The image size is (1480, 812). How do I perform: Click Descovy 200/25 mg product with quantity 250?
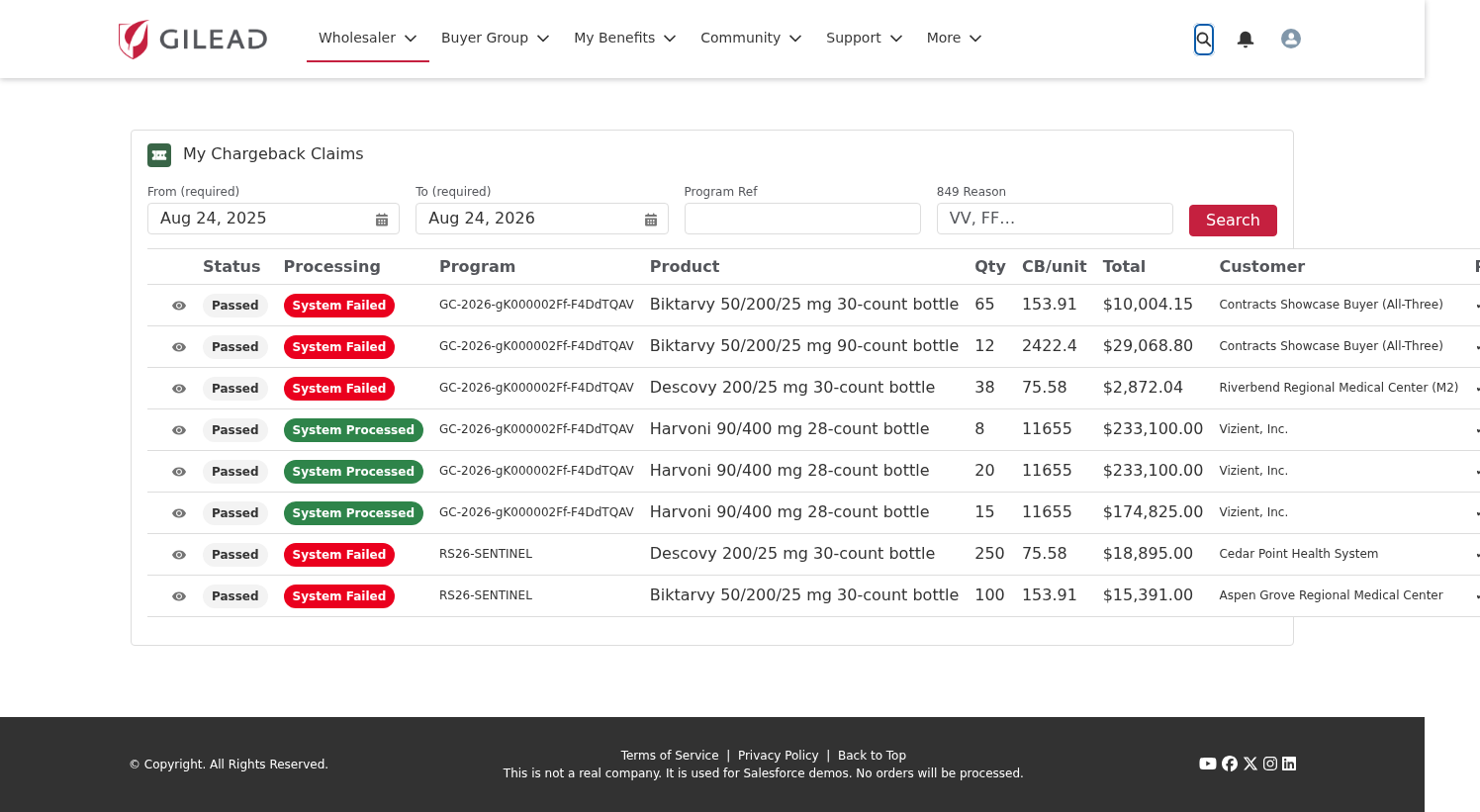click(x=792, y=554)
